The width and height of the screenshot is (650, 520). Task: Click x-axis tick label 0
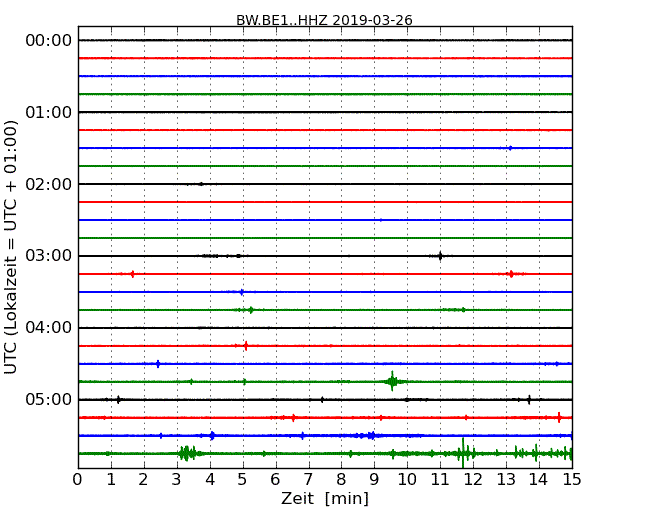click(78, 480)
